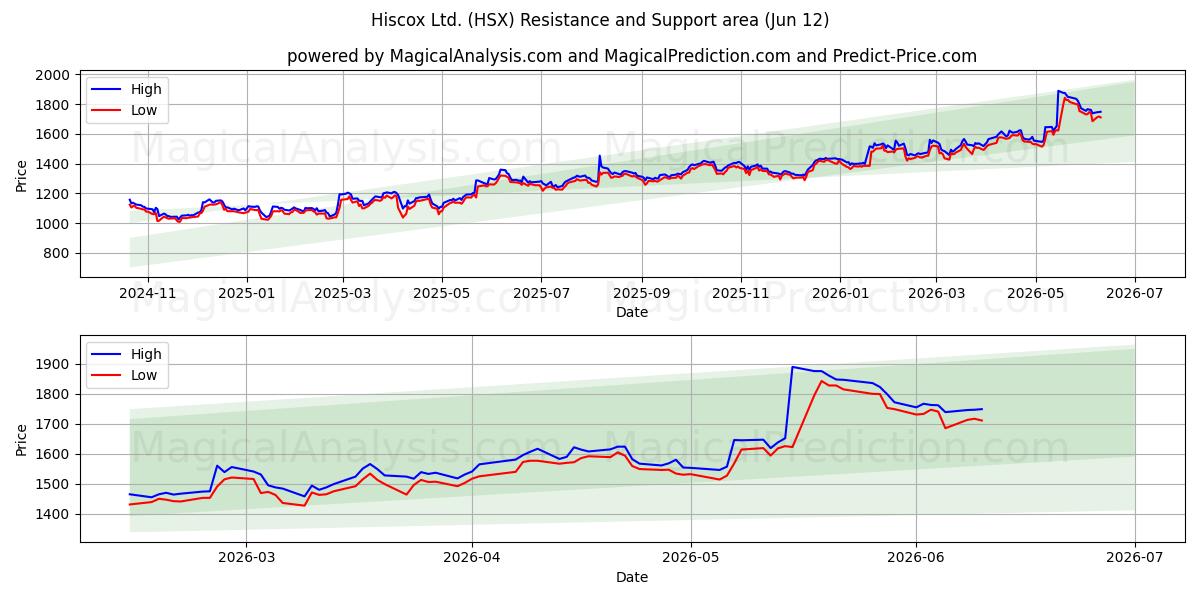Click the 800 price tick in top chart
Image resolution: width=1200 pixels, height=600 pixels.
58,253
